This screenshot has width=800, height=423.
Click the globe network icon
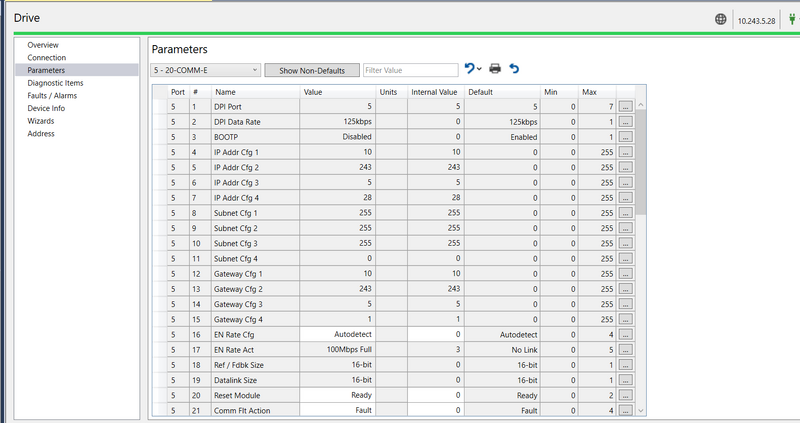coord(720,19)
